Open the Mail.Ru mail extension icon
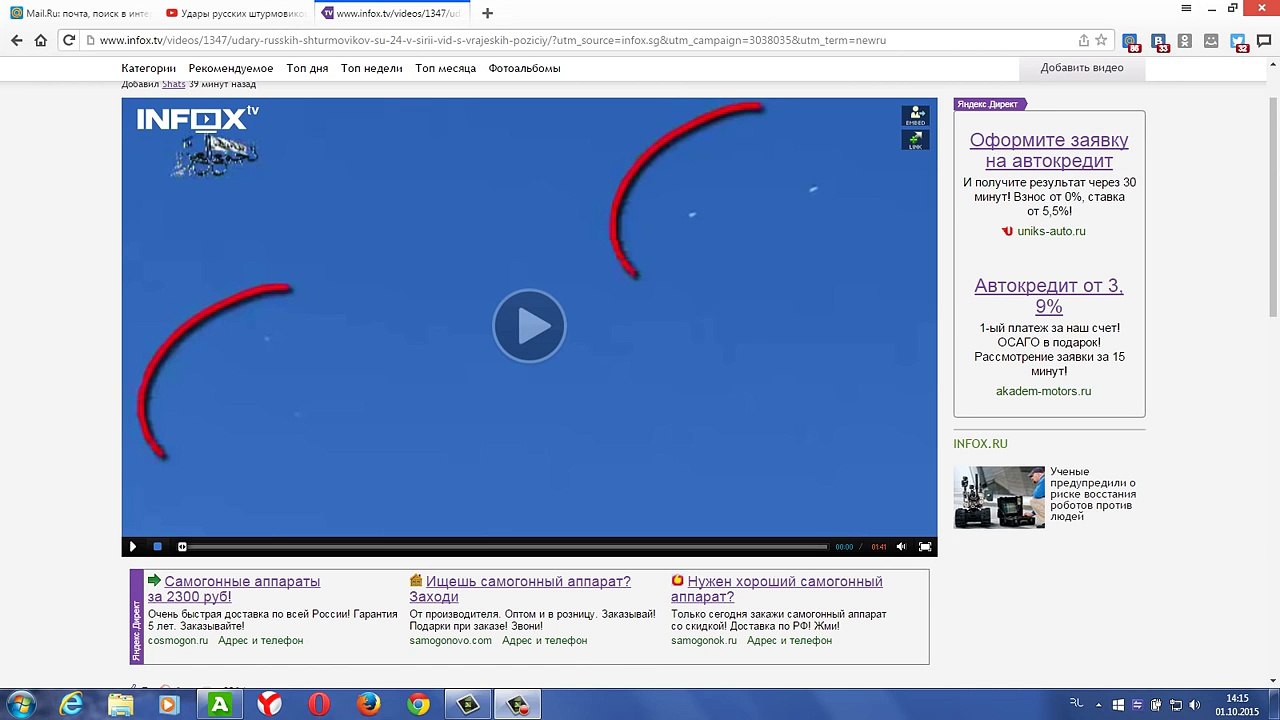This screenshot has height=720, width=1280. pyautogui.click(x=1131, y=42)
